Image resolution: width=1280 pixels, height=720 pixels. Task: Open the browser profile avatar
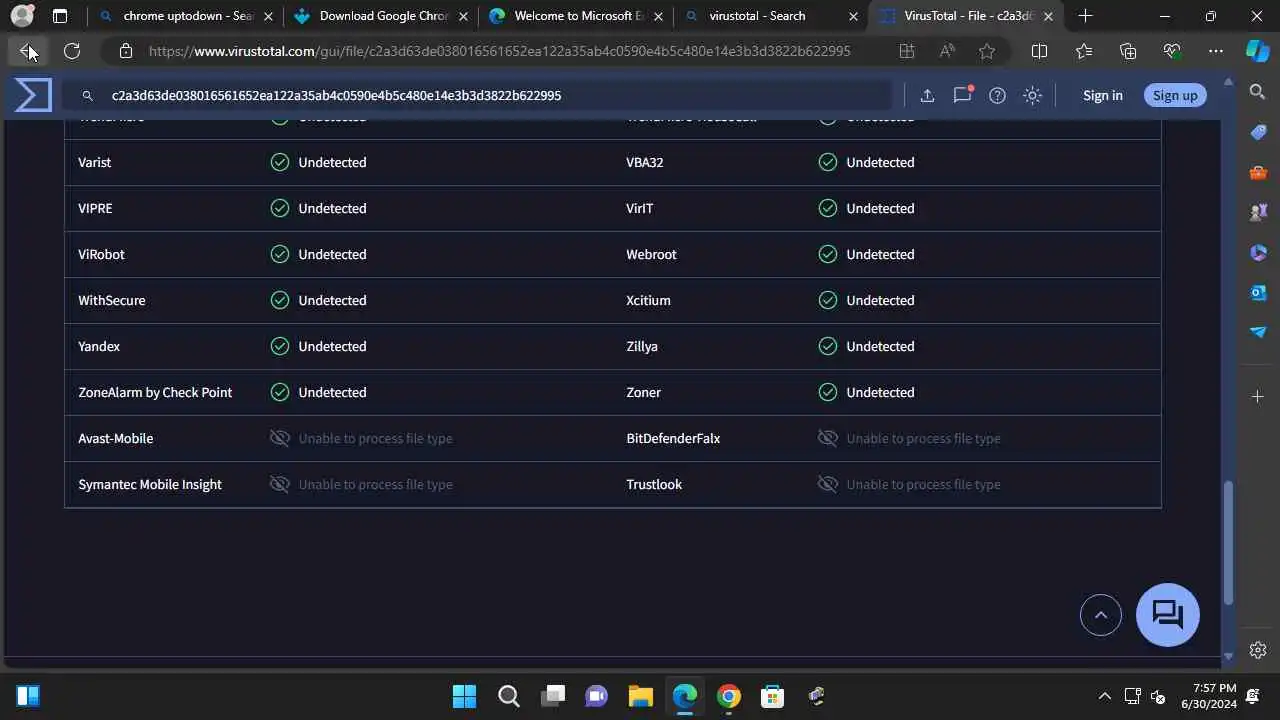tap(22, 16)
